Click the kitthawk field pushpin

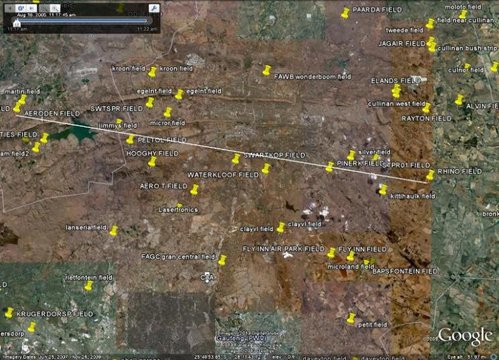383,190
